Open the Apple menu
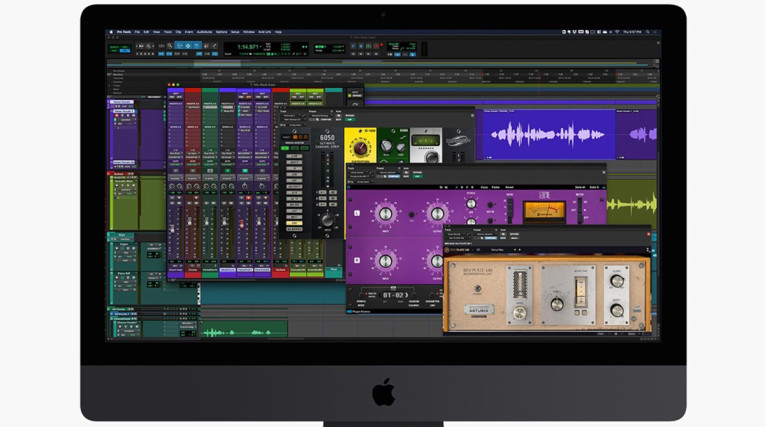765x427 pixels. (x=111, y=32)
